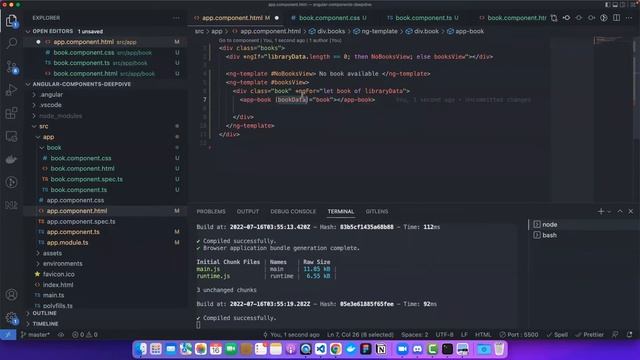Open Google Chrome from the dock
The height and width of the screenshot is (360, 640).
[x=336, y=349]
